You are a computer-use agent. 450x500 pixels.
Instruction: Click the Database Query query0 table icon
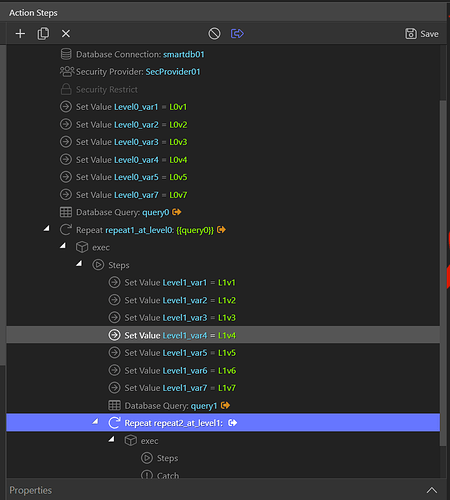coord(66,212)
